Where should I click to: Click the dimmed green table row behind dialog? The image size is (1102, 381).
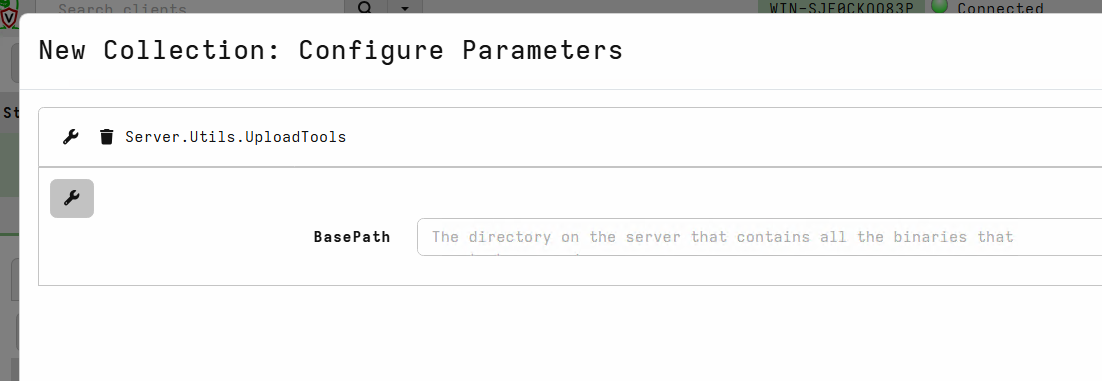(x=9, y=165)
